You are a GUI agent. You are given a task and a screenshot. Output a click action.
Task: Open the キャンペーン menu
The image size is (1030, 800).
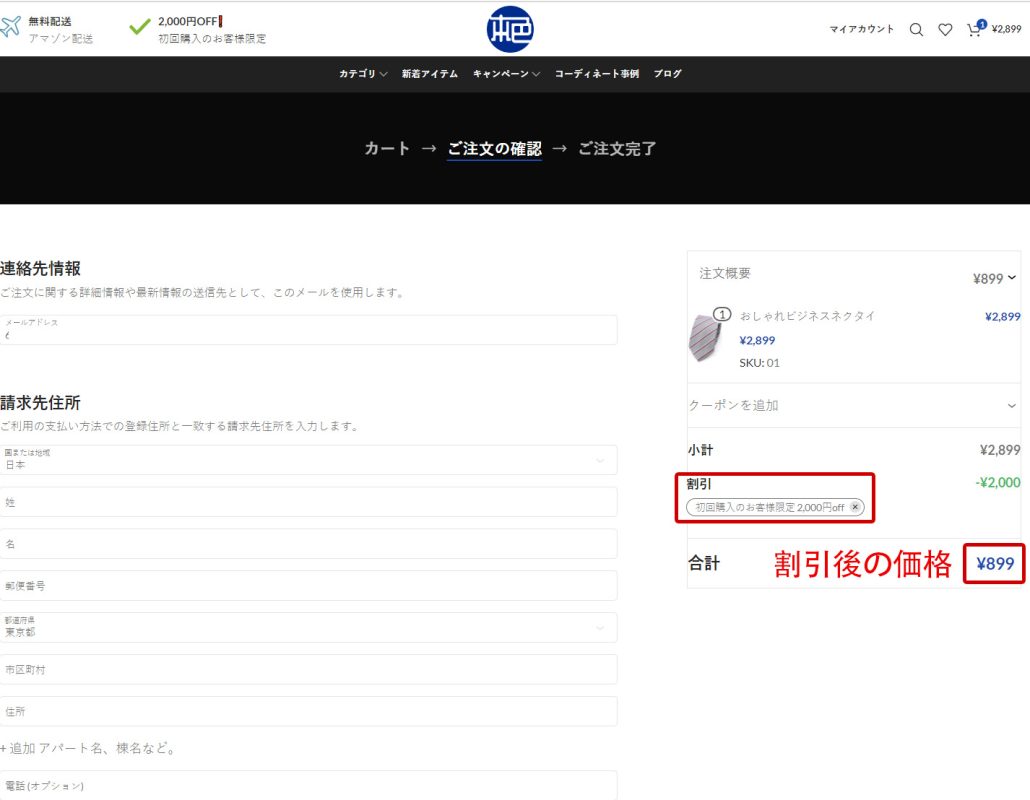(x=506, y=74)
